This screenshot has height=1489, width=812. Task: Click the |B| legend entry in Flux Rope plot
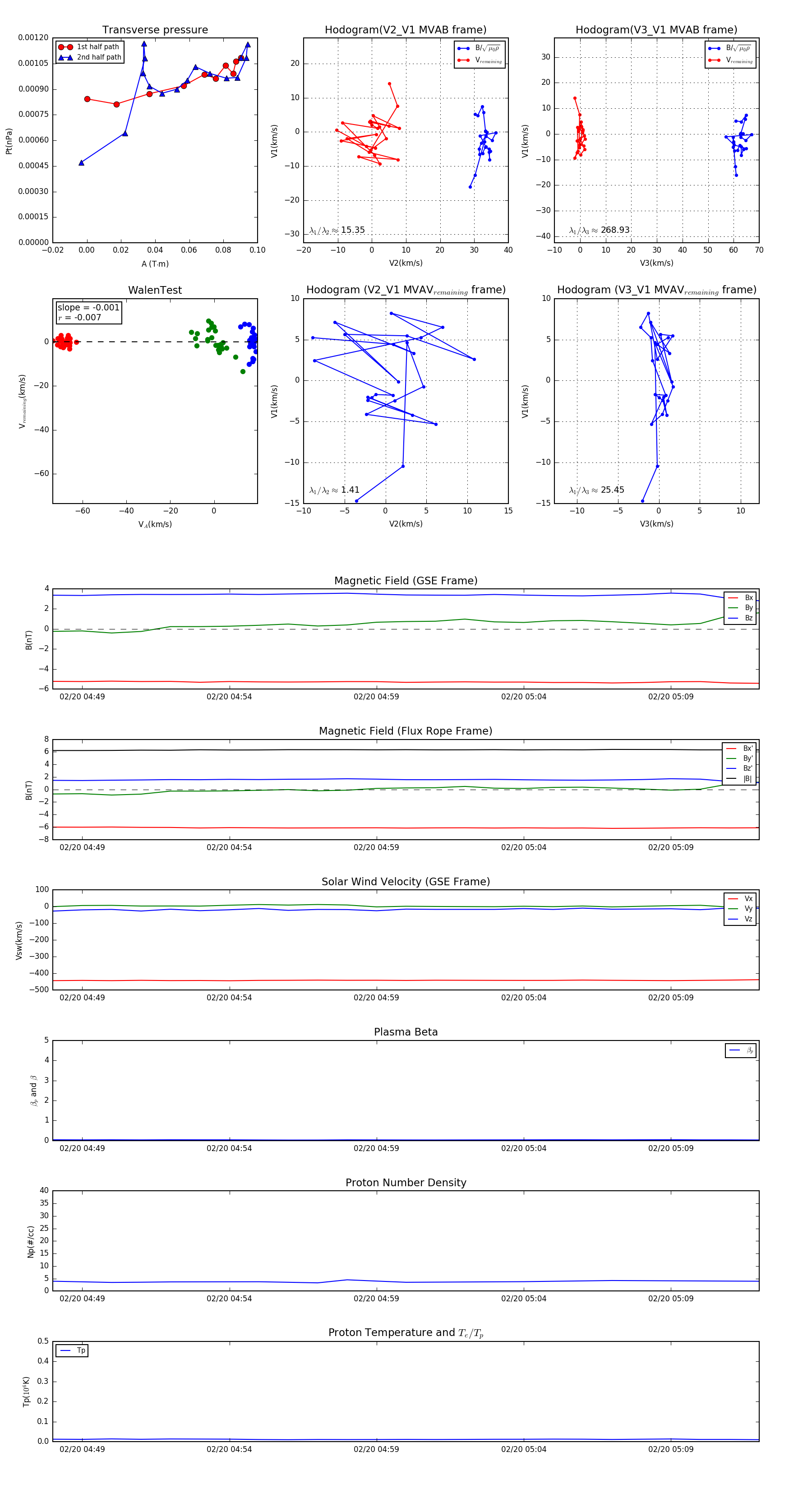point(739,779)
